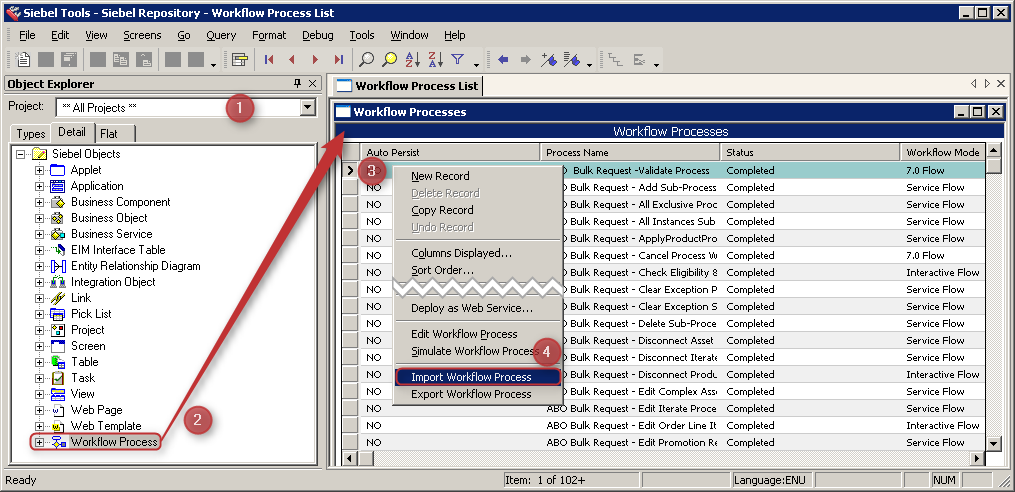Click the vertical scrollbar up arrow

coord(994,150)
